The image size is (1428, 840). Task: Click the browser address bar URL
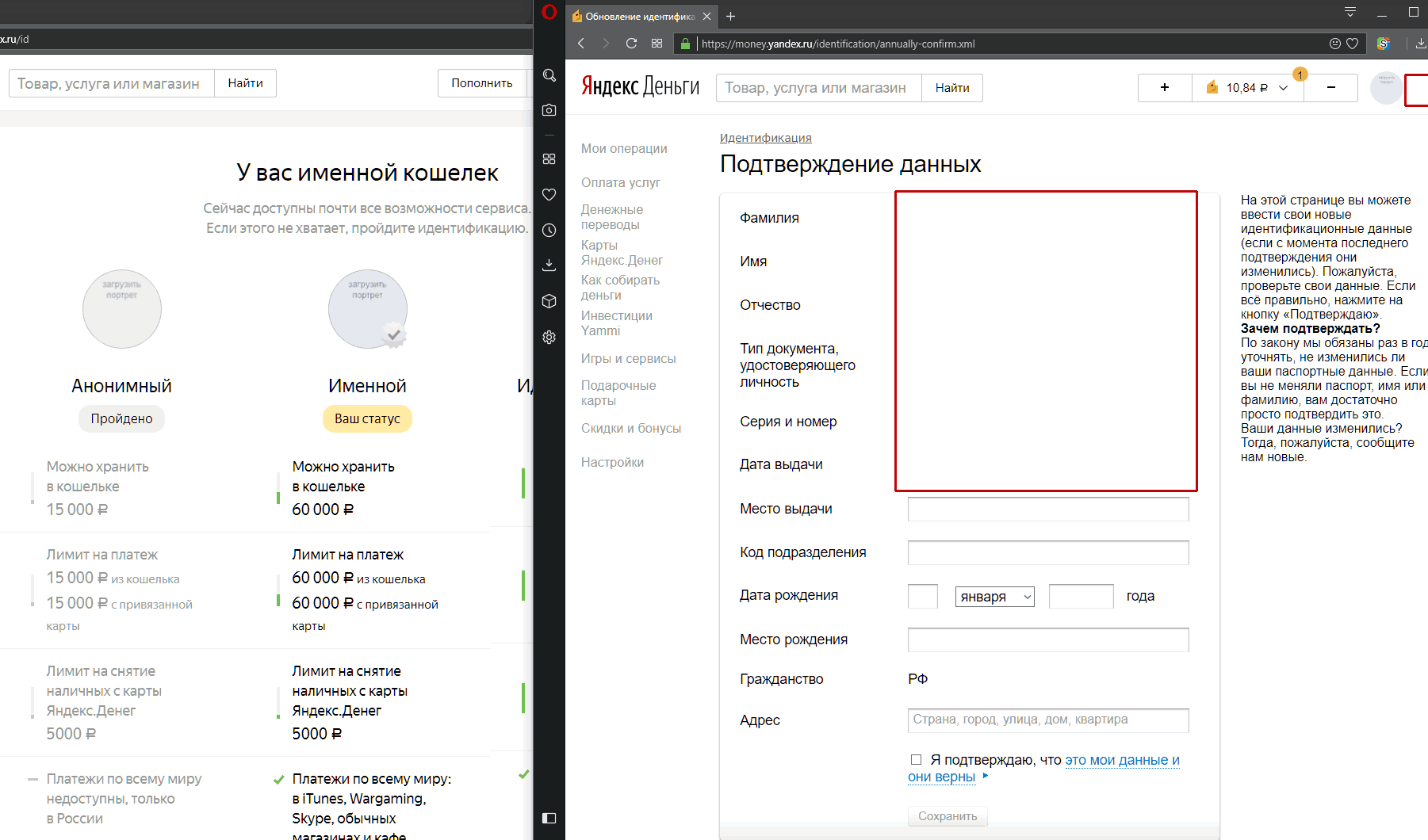[838, 44]
